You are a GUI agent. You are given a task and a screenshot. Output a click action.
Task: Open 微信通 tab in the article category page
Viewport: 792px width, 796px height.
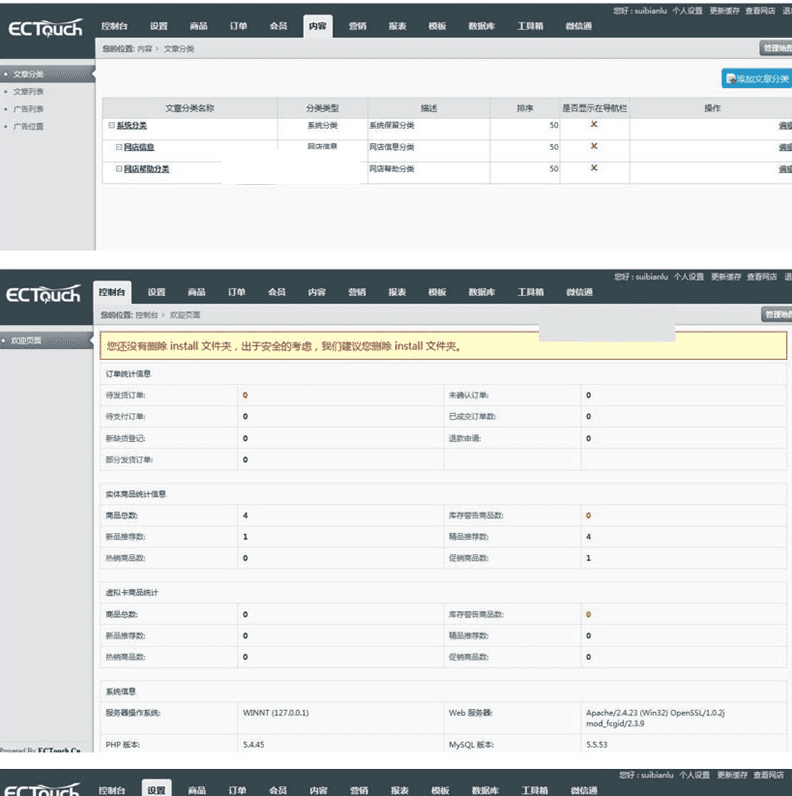tap(579, 26)
